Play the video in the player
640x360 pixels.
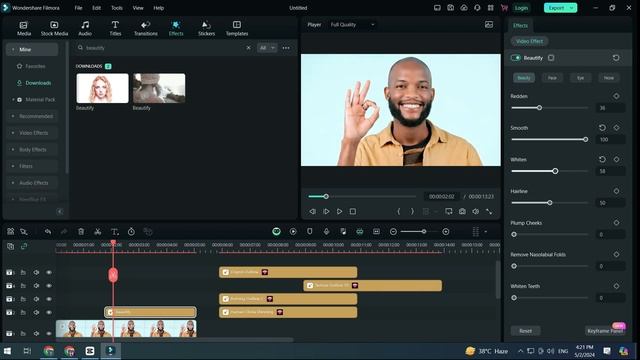339,211
